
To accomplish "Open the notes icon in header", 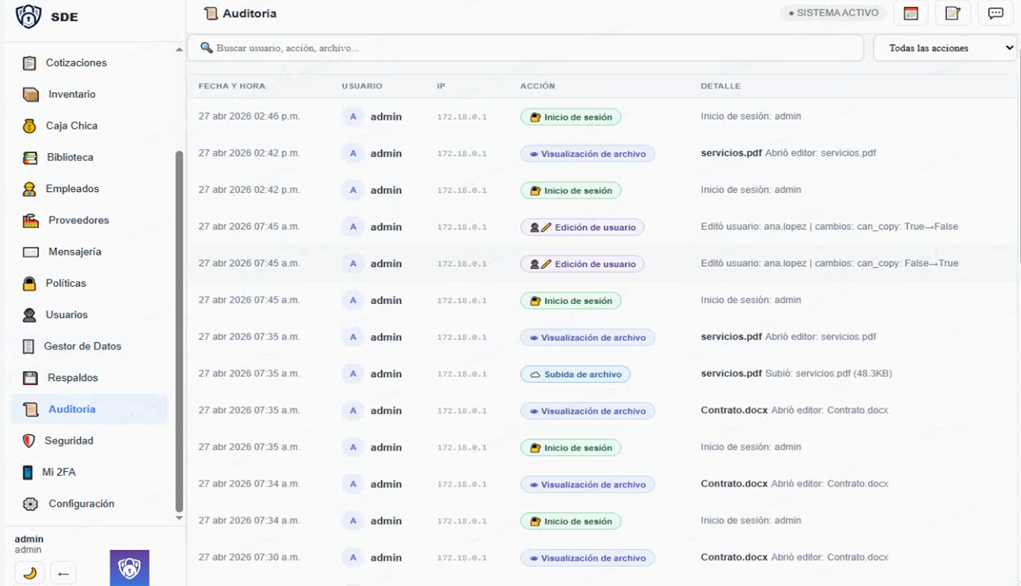I will tap(952, 14).
